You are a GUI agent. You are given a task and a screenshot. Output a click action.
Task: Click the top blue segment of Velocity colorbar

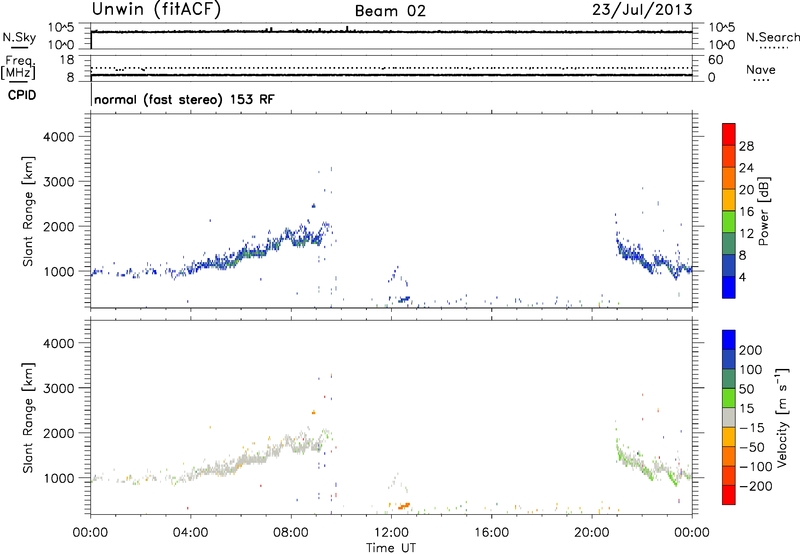(729, 340)
